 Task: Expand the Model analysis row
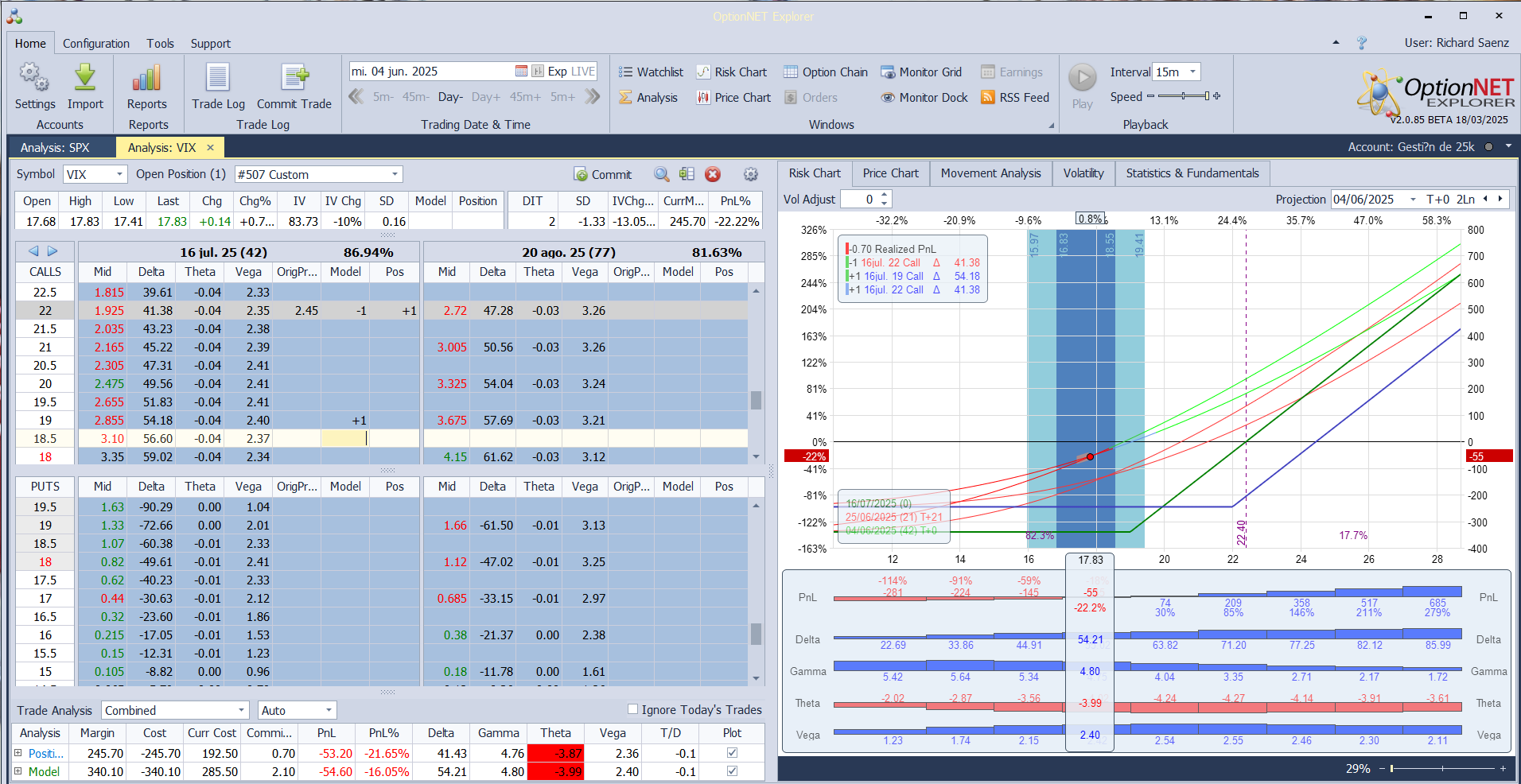(x=18, y=771)
